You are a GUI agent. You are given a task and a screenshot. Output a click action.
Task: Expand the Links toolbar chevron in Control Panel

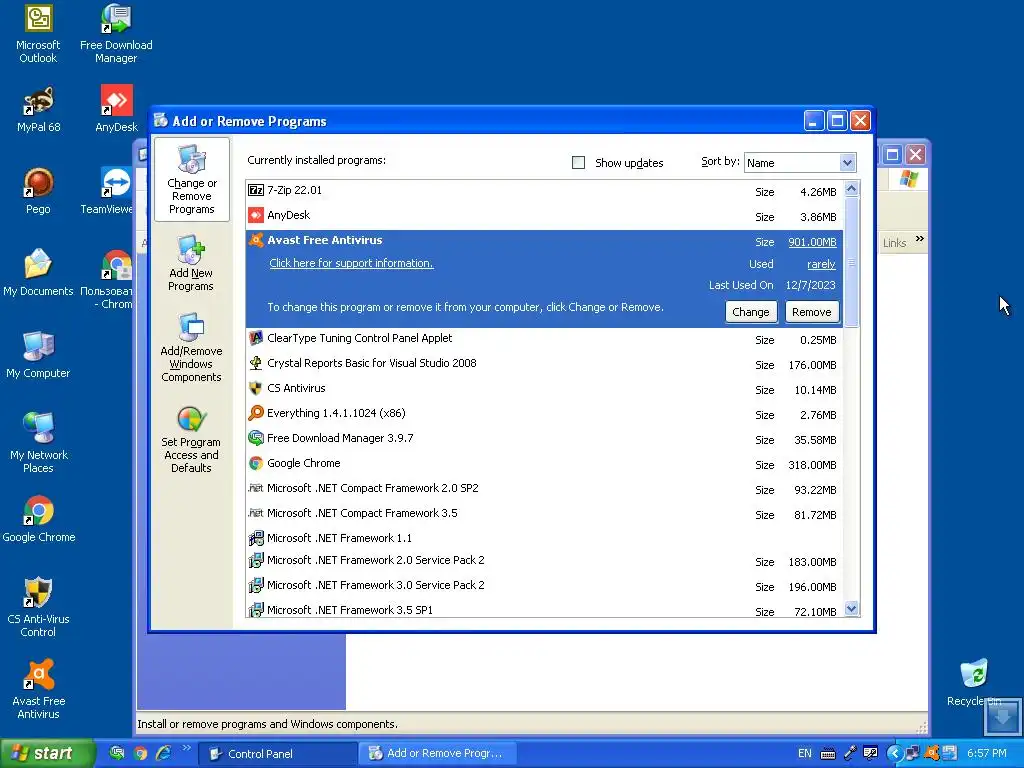pyautogui.click(x=920, y=239)
